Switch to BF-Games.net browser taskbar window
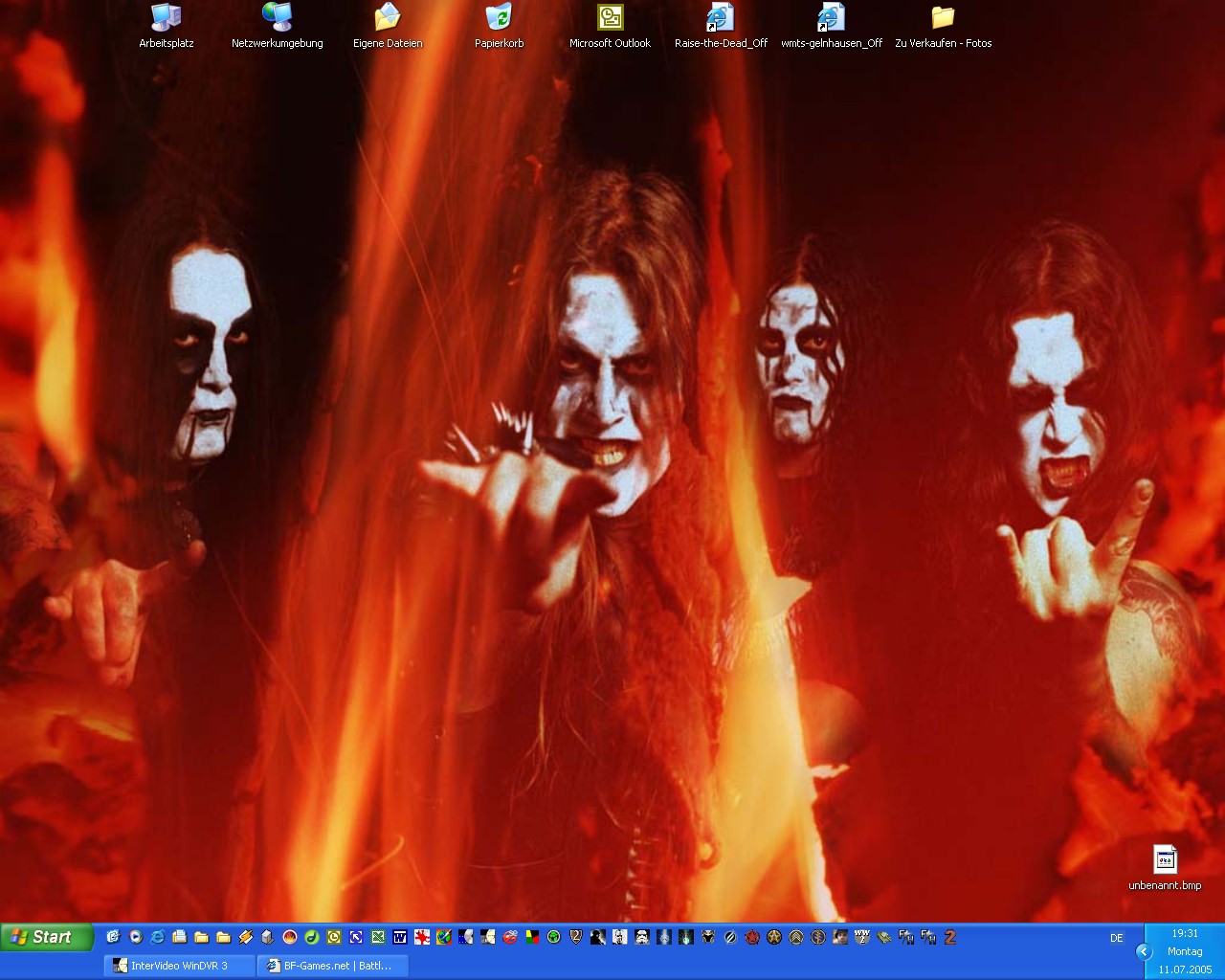This screenshot has width=1225, height=980. point(332,966)
